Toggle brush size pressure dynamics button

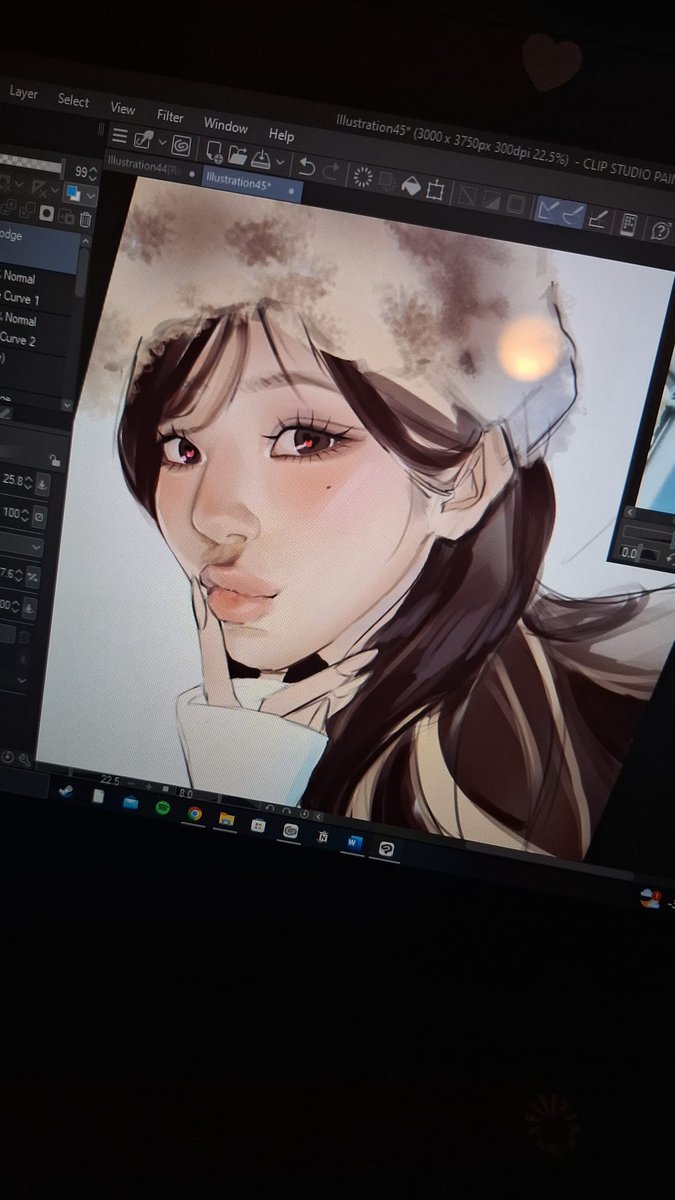tap(42, 484)
